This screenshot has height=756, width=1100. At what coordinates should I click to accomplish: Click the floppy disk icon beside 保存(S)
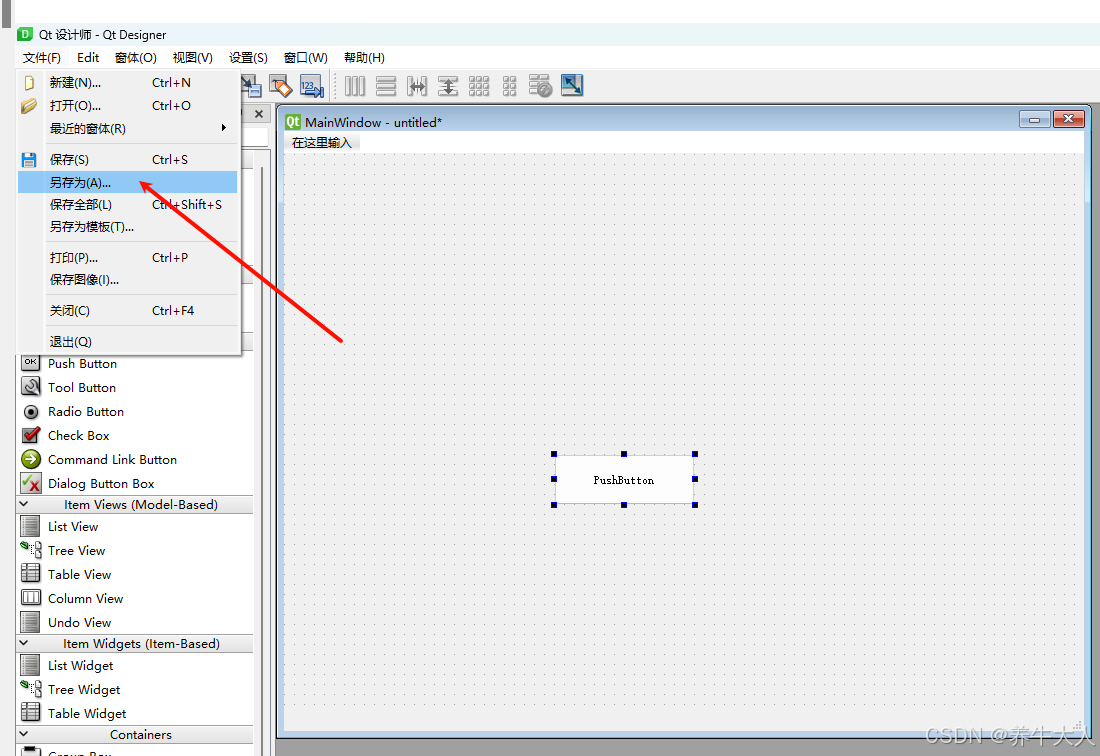[x=29, y=160]
